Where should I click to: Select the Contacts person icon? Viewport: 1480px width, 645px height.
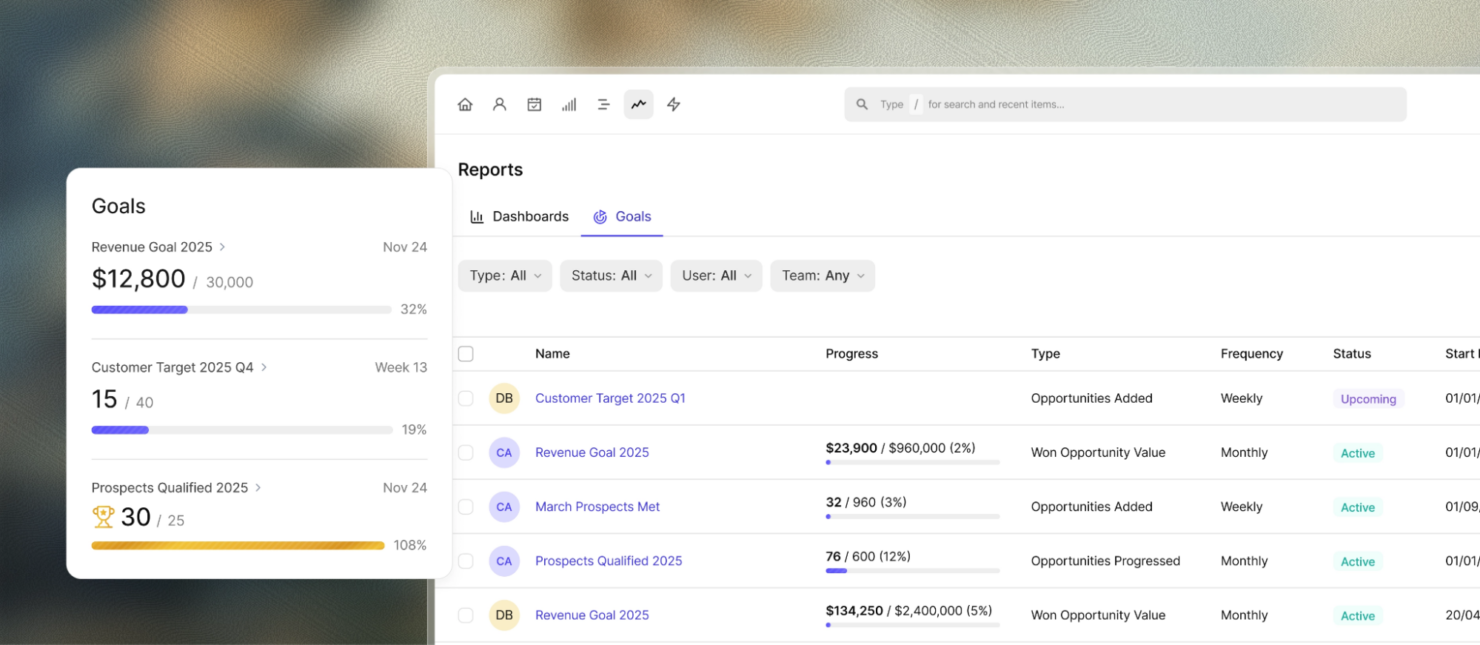click(500, 103)
